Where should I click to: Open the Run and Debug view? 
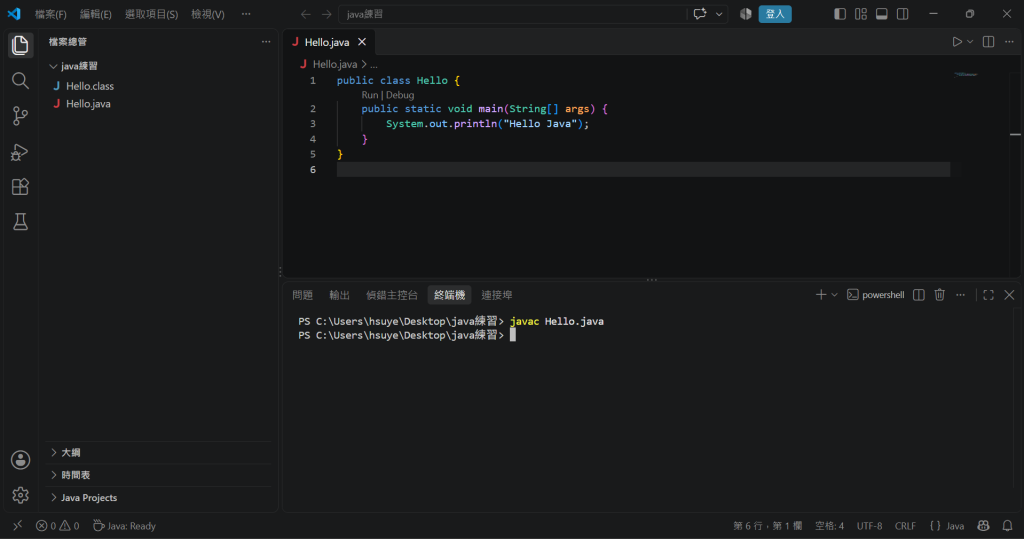pyautogui.click(x=20, y=152)
